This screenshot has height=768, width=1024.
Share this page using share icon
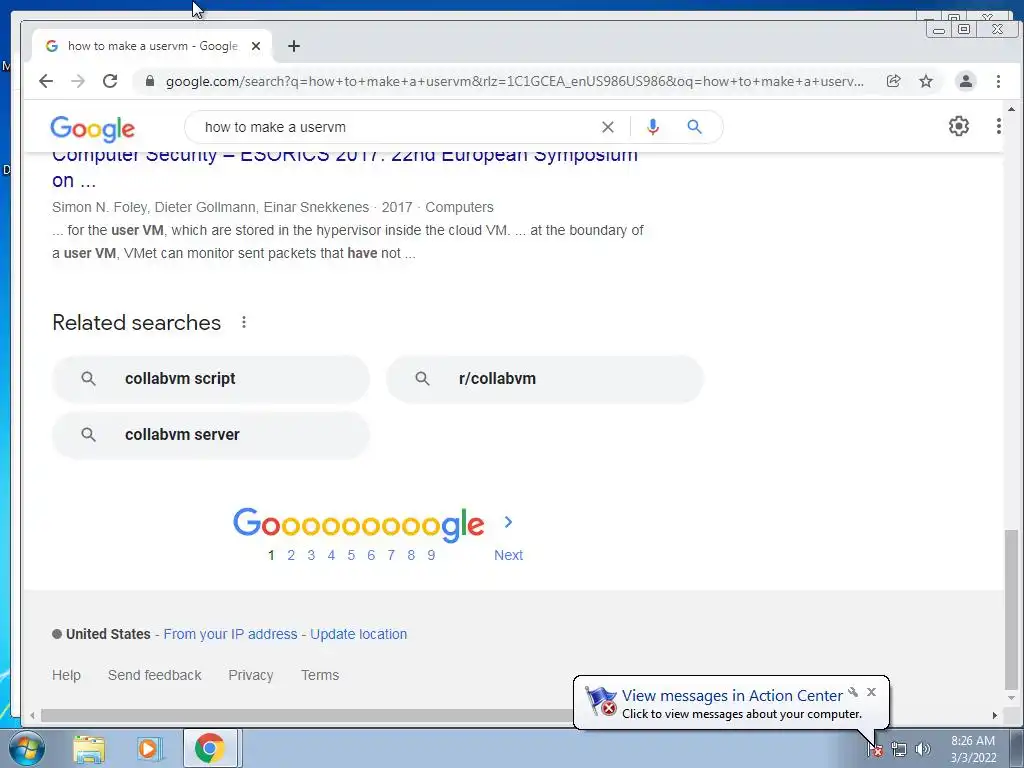coord(893,81)
